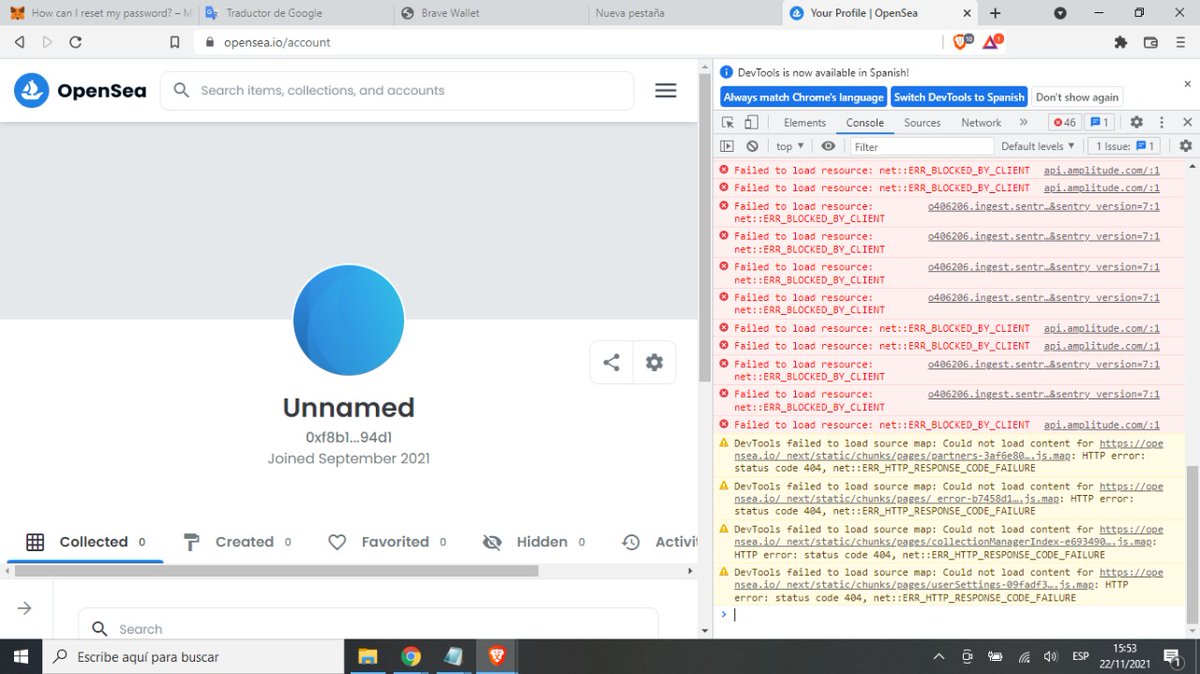
Task: Expand the filter sidebar arrow
Action: pos(25,608)
